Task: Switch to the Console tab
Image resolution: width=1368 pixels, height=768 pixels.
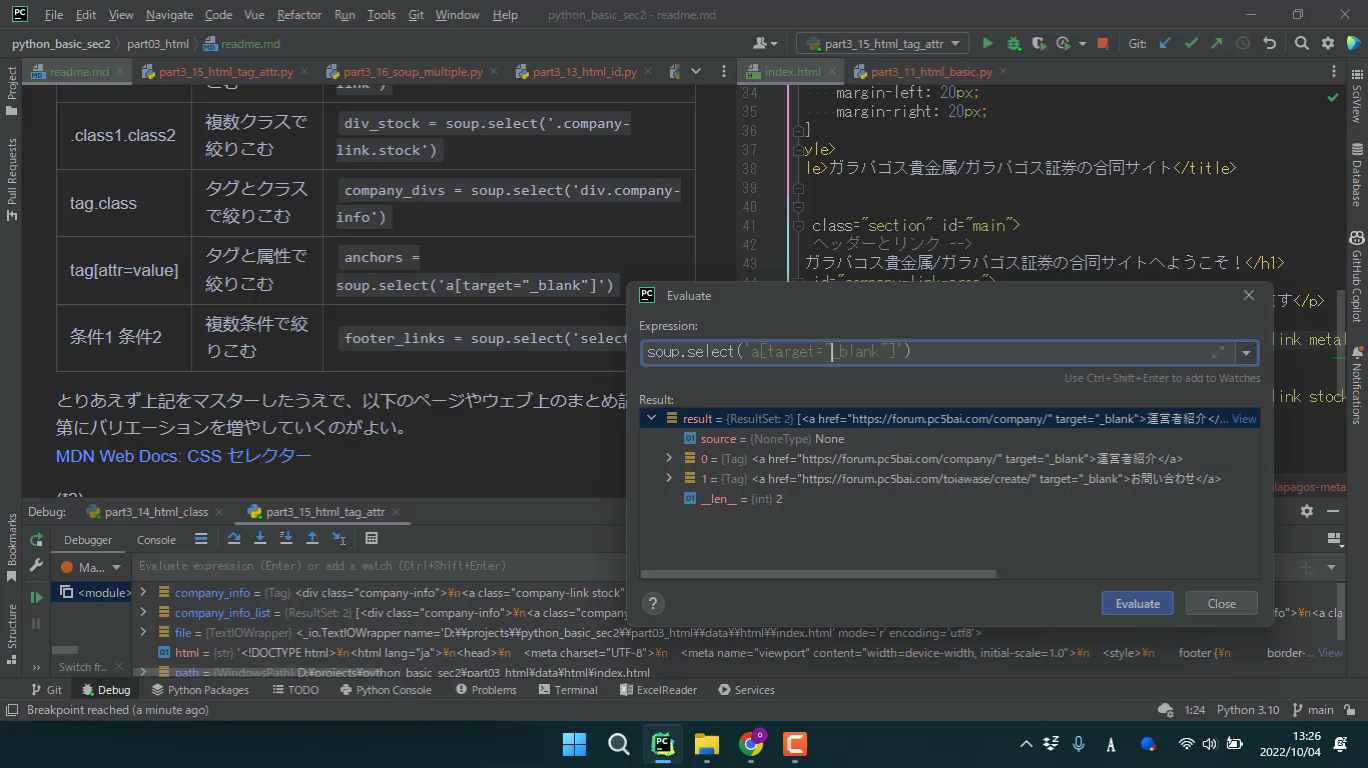Action: pos(156,540)
